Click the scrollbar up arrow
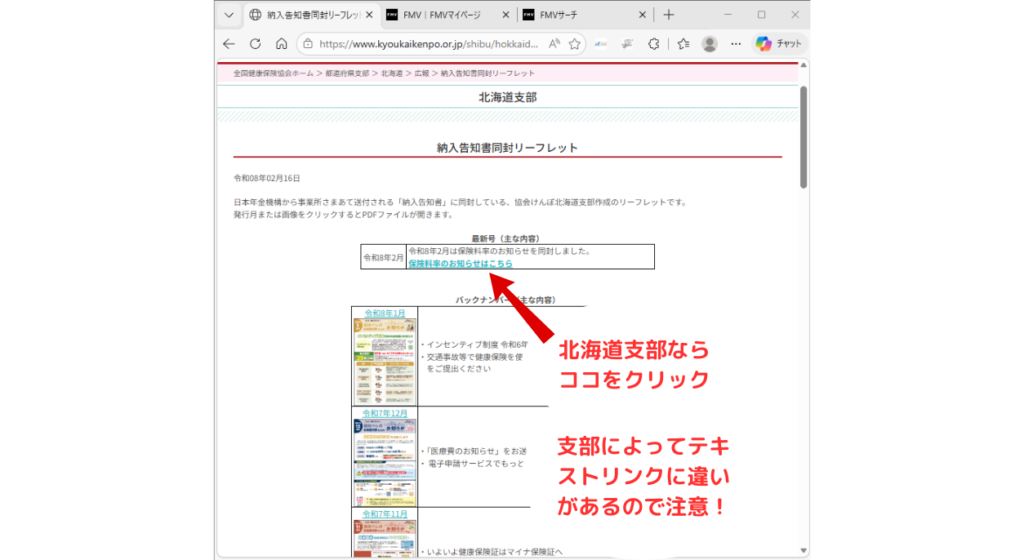The width and height of the screenshot is (1024, 560). [803, 65]
